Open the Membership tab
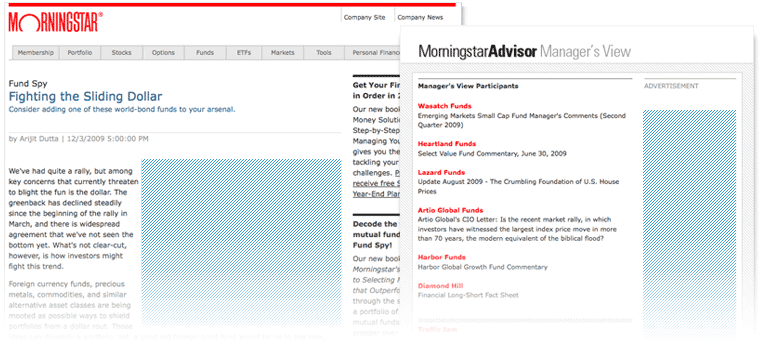 [x=35, y=53]
